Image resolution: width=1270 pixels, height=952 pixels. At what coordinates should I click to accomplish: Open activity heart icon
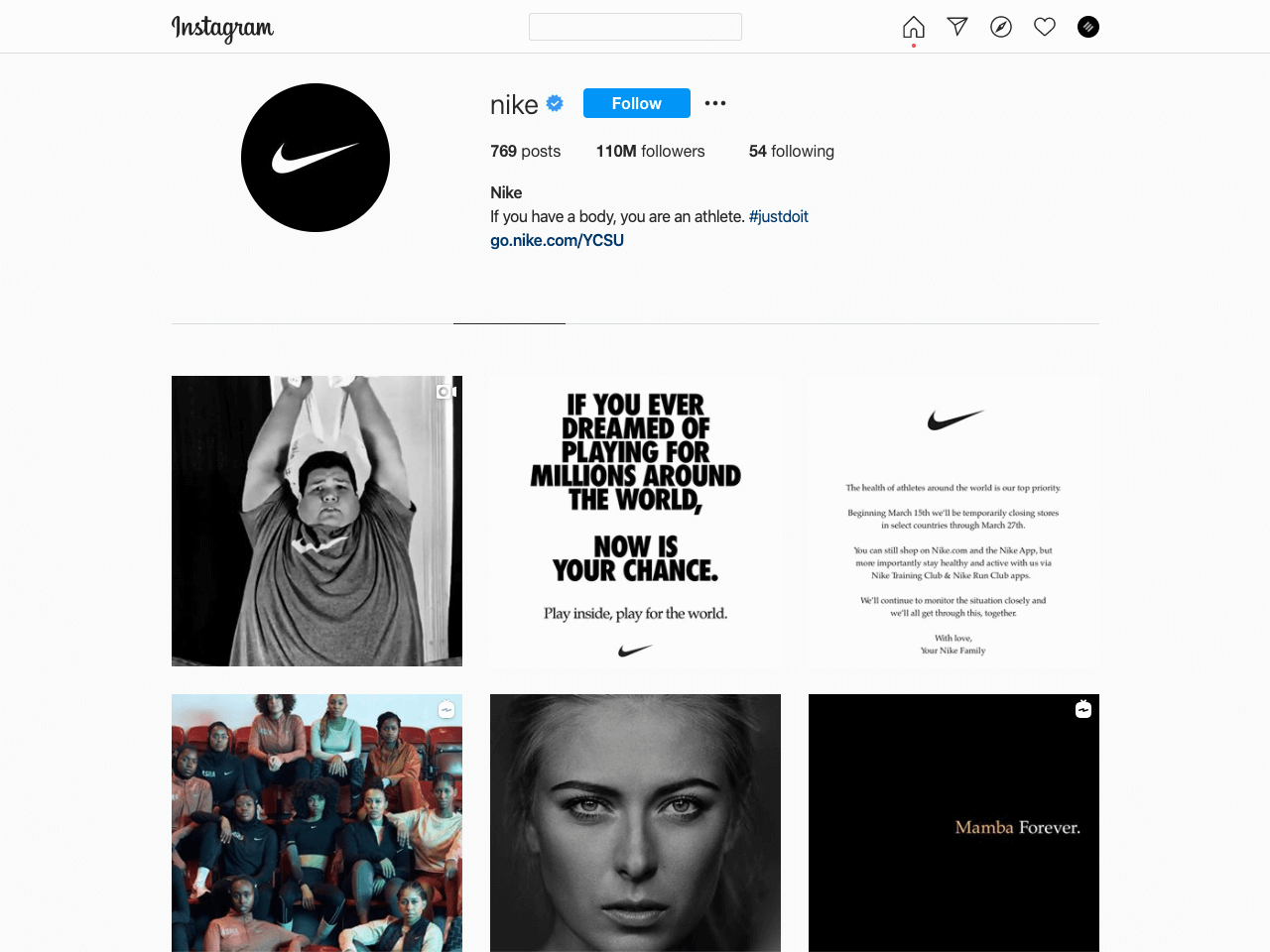[1045, 27]
